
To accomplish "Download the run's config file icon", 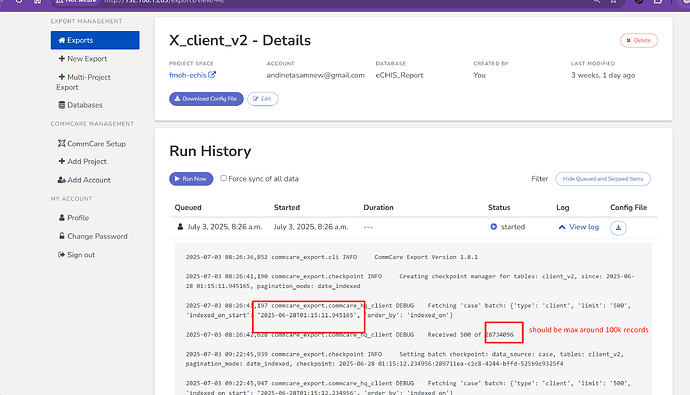I will pyautogui.click(x=618, y=228).
